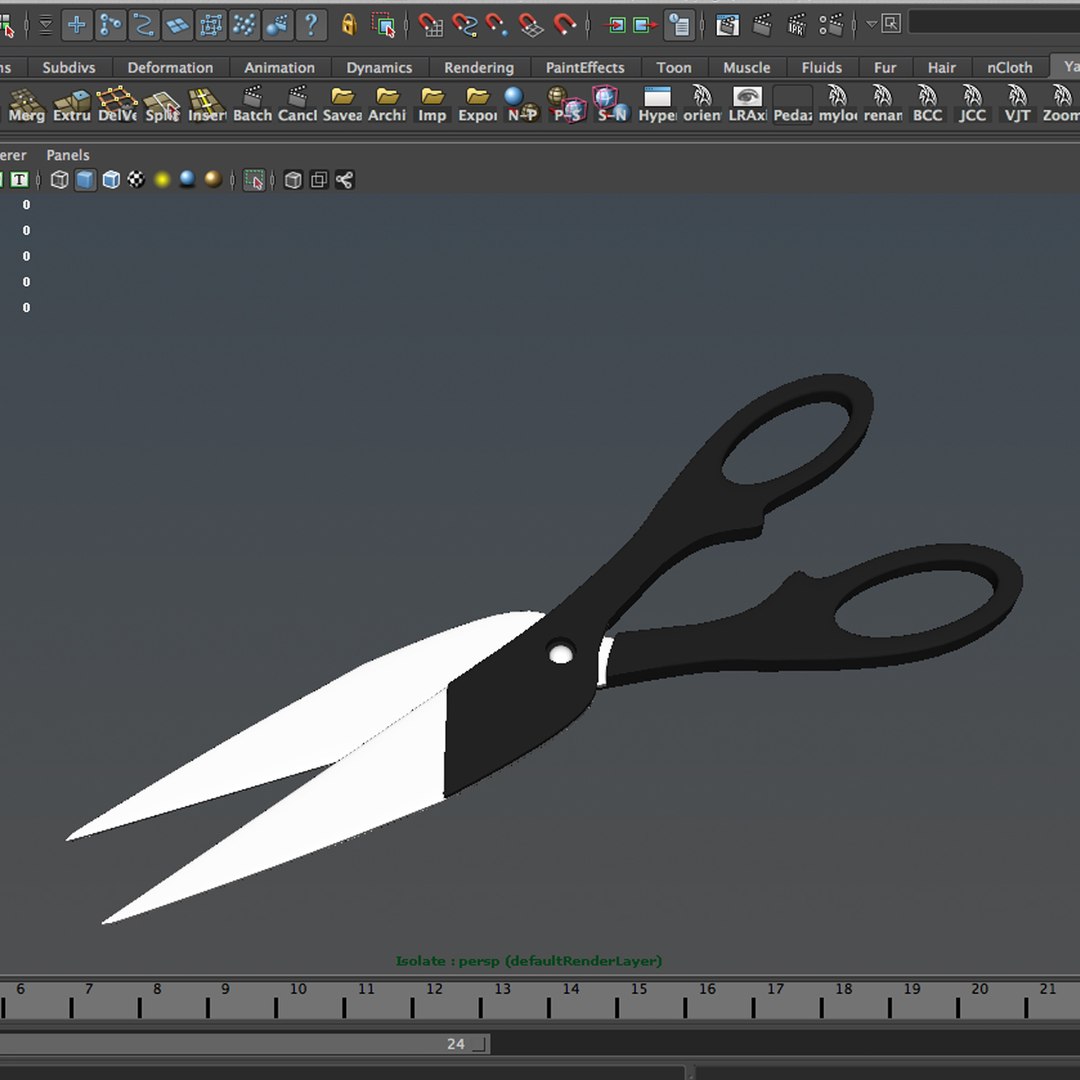Run the VJT script shelf icon

coord(1017,105)
